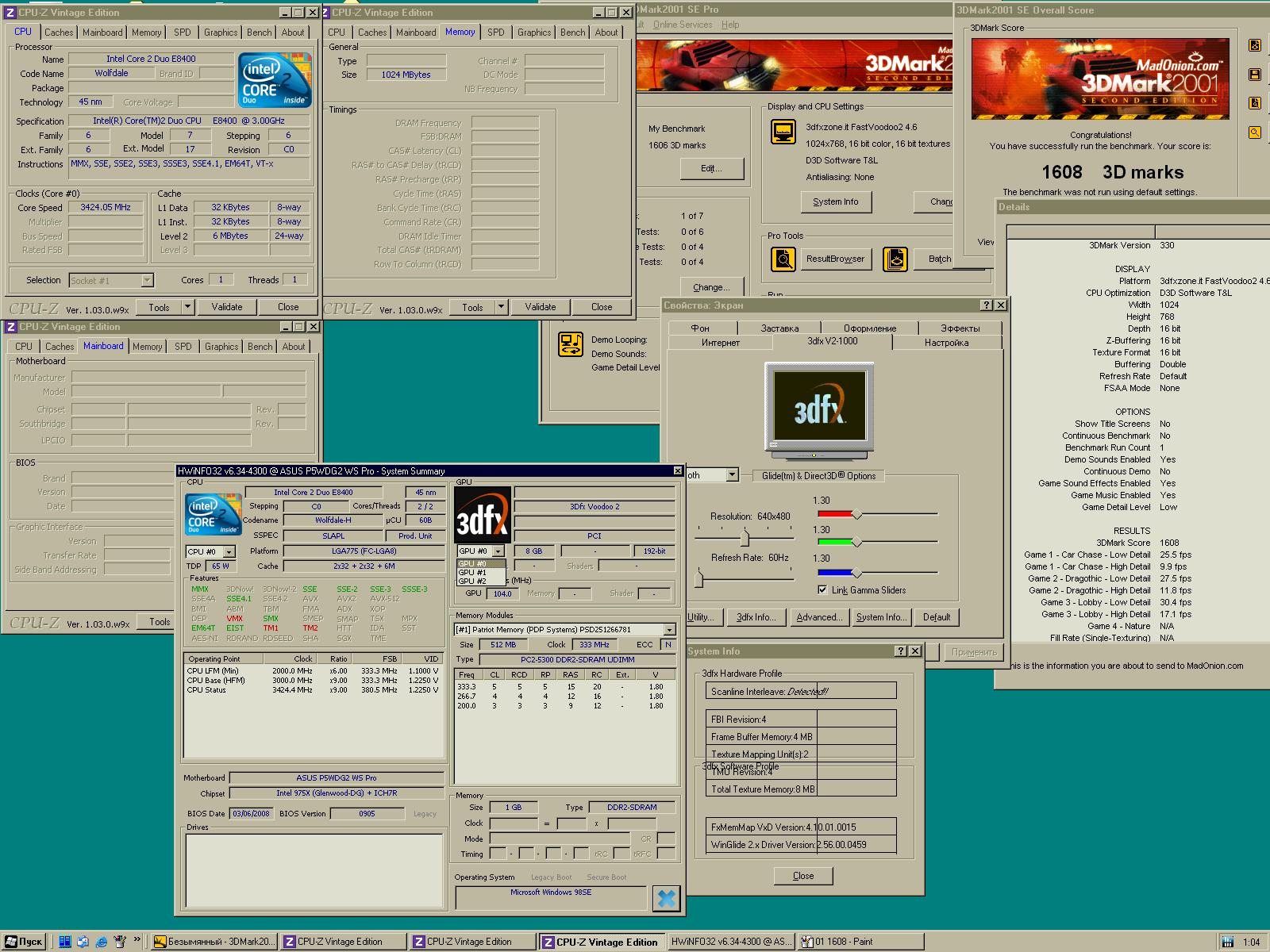The image size is (1270, 952).
Task: Switch to 3DMark2001 taskbar button
Action: 214,942
